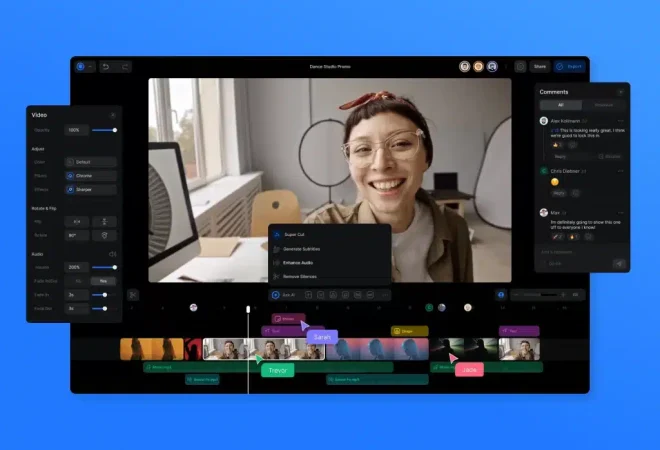Zoom in the timeline with plus
This screenshot has height=450, width=660.
click(563, 295)
